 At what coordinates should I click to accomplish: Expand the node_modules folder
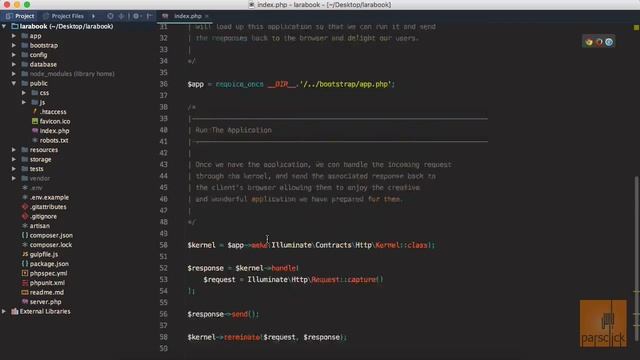point(14,74)
